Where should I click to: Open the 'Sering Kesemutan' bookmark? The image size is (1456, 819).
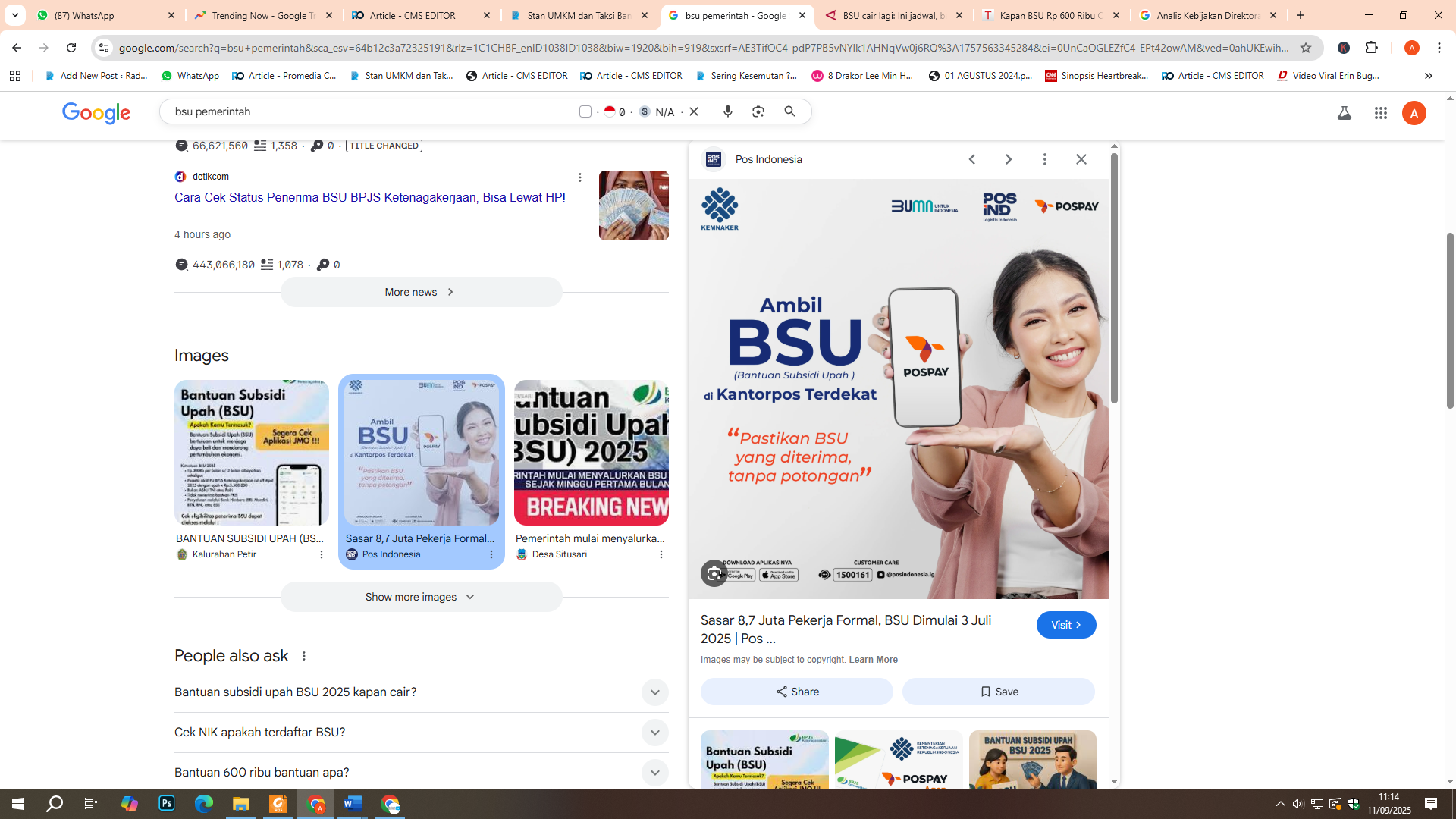[746, 76]
